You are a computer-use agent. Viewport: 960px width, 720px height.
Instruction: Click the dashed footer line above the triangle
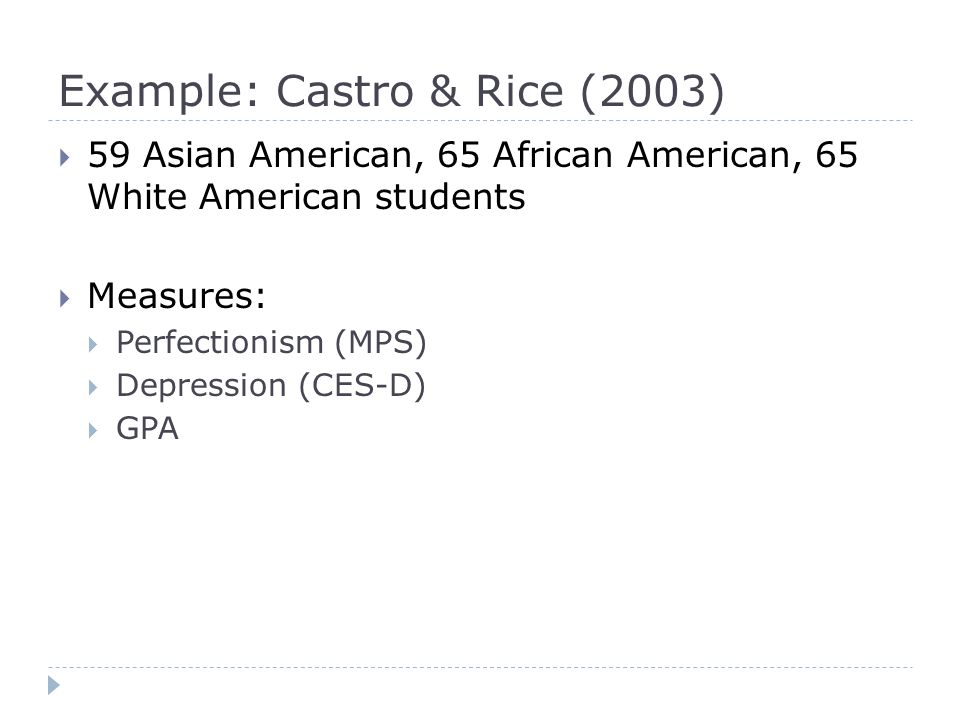480,667
